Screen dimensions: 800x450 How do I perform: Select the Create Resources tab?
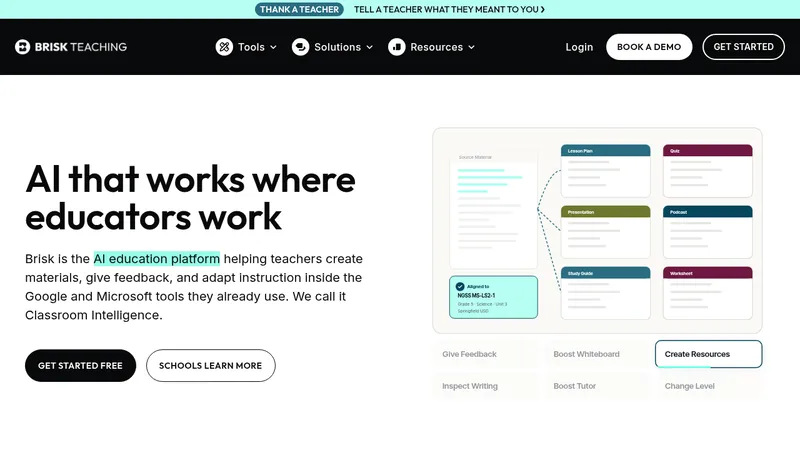(709, 354)
